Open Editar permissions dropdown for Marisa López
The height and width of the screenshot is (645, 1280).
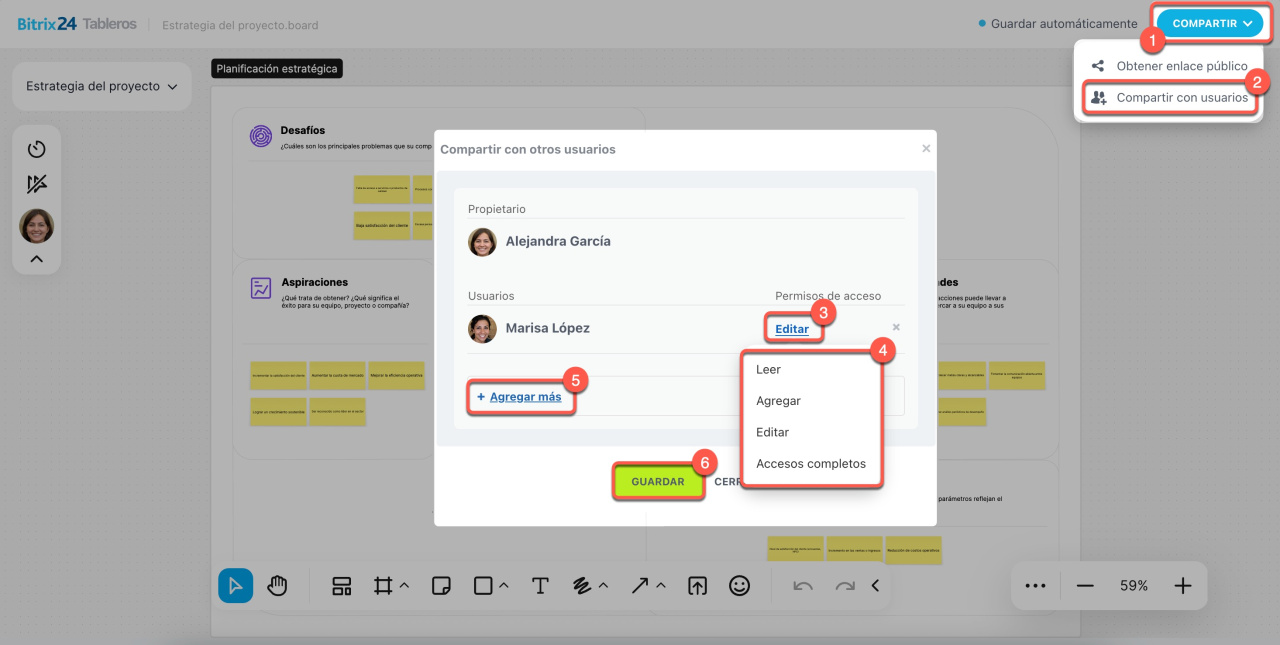792,329
